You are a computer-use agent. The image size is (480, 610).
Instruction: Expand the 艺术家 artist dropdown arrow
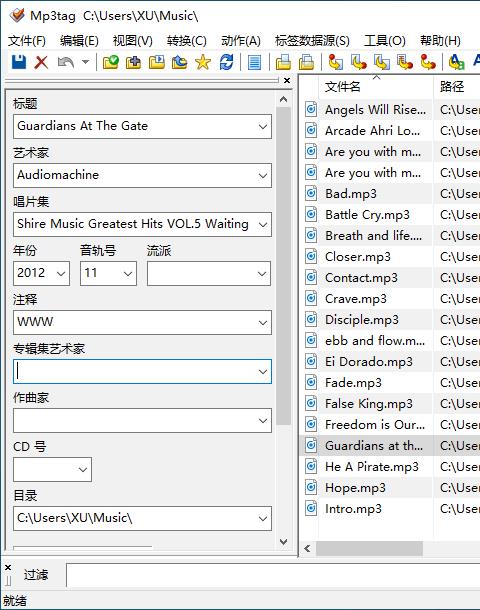(x=263, y=175)
